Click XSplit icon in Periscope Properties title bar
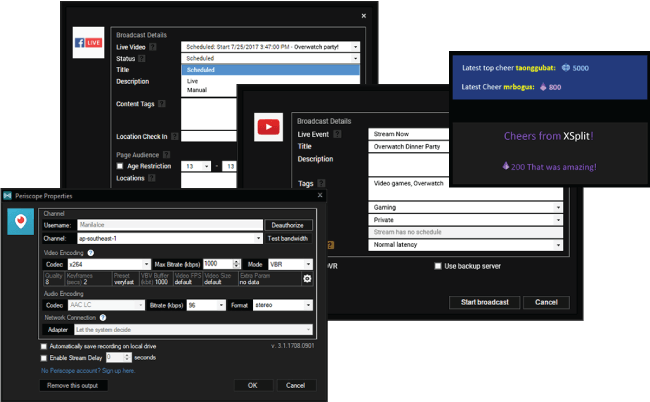Image resolution: width=650 pixels, height=402 pixels. point(7,196)
